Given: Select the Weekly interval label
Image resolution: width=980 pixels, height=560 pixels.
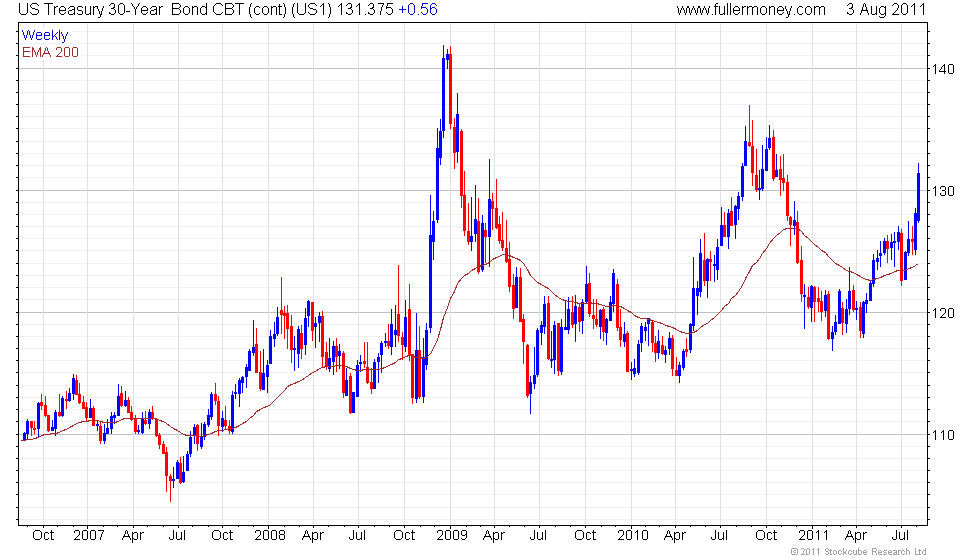Looking at the screenshot, I should click(x=45, y=35).
